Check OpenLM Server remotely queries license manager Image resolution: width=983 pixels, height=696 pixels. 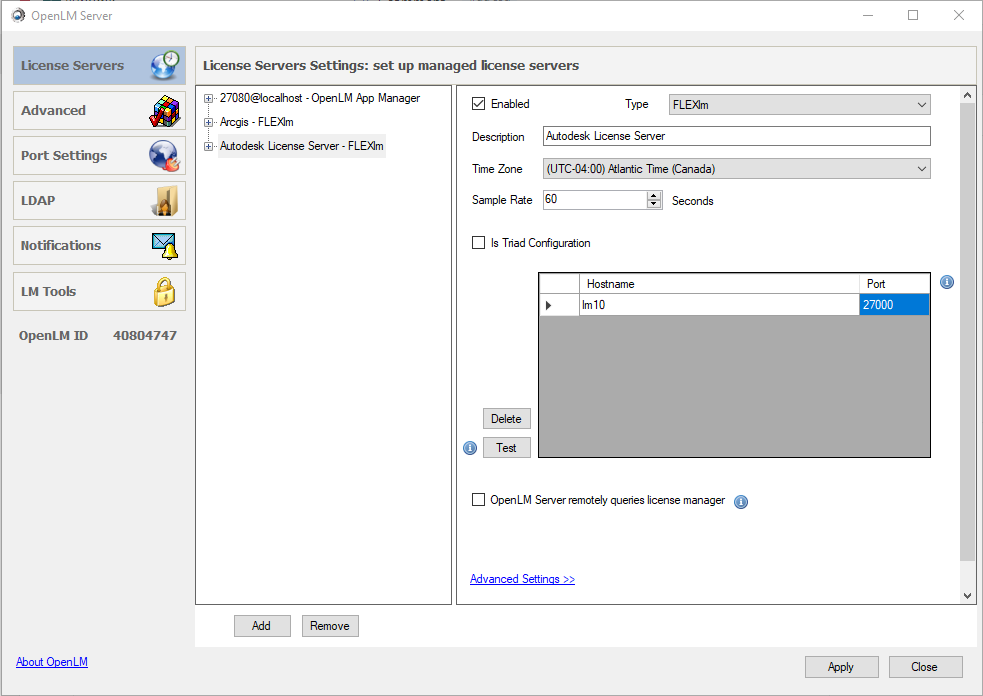coord(479,500)
